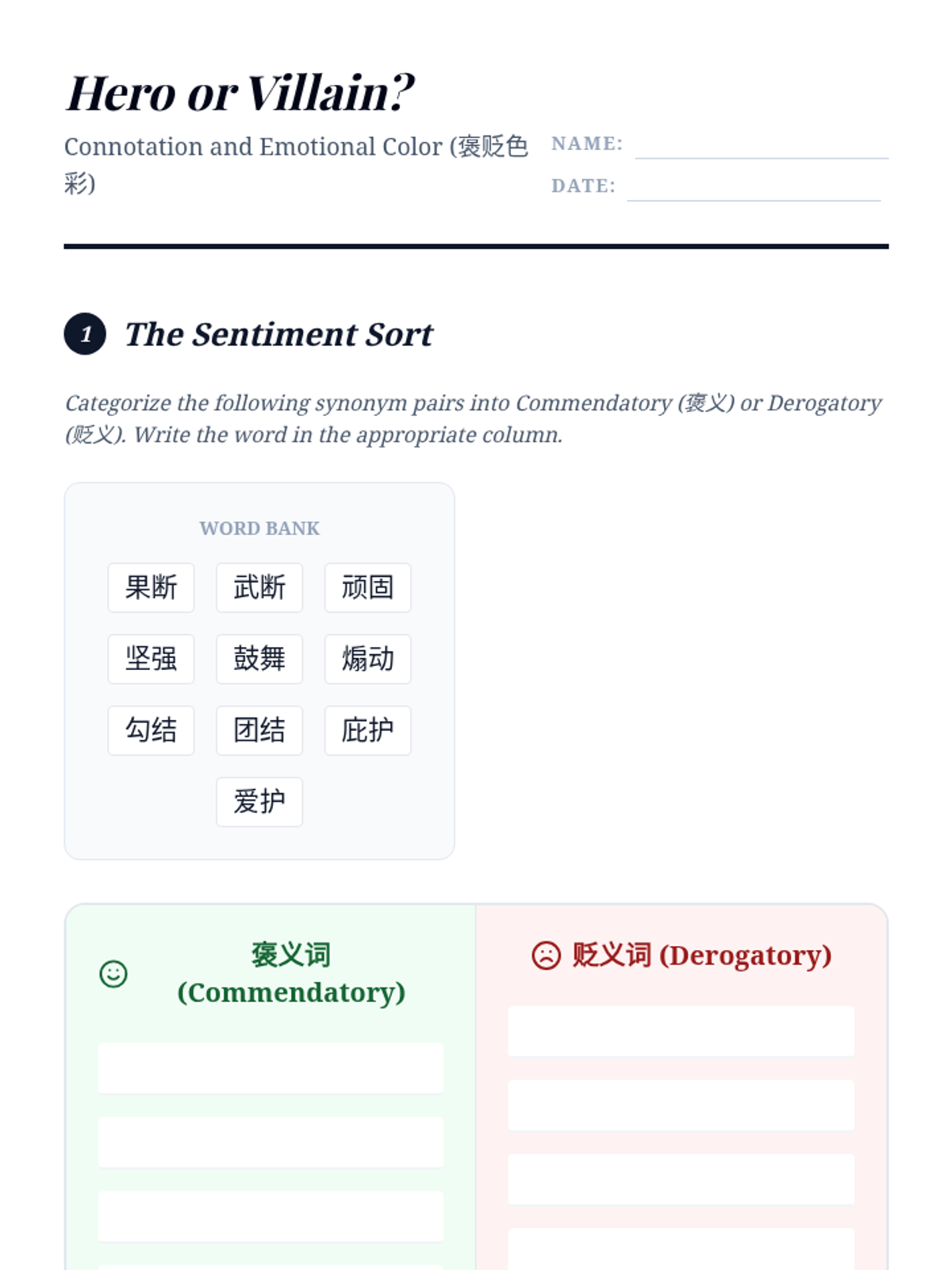Click the WORD BANK heading label

[x=259, y=529]
